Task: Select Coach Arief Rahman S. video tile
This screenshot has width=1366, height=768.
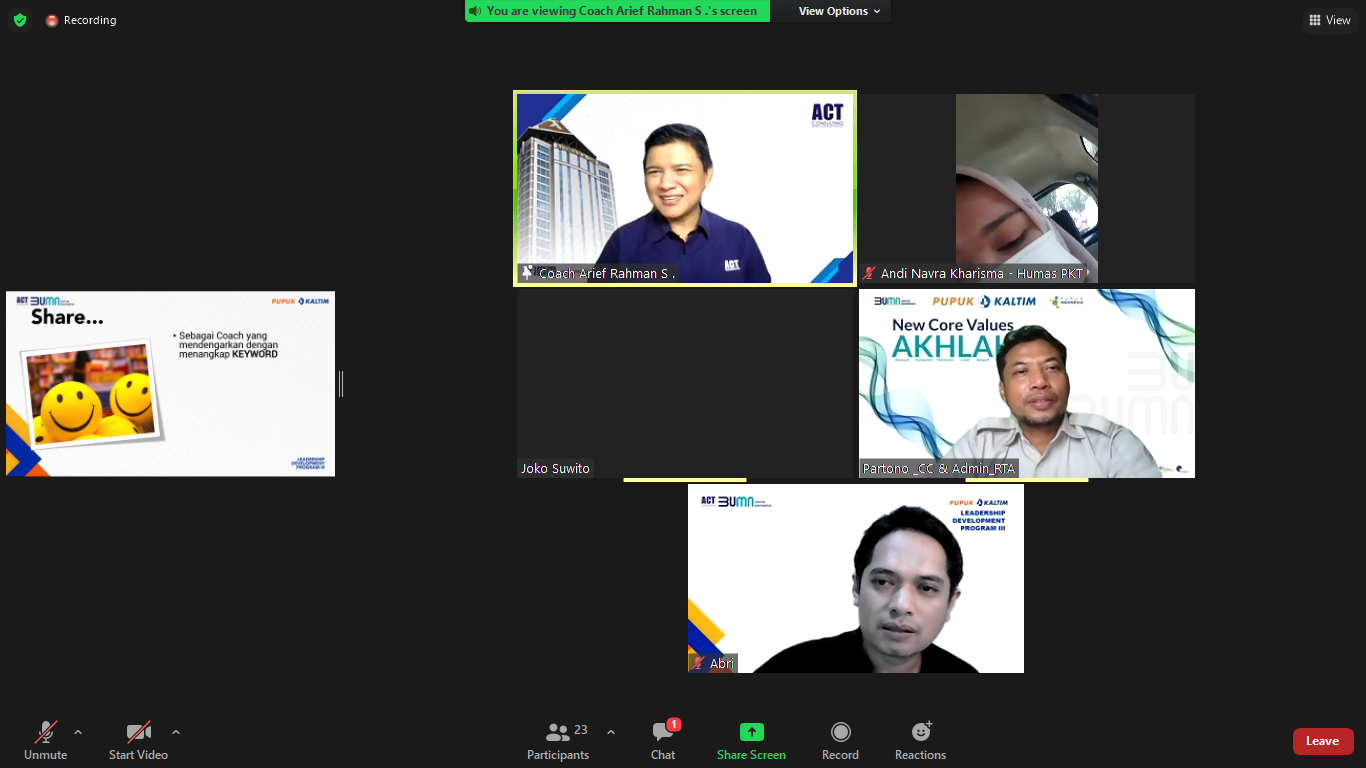Action: [685, 189]
